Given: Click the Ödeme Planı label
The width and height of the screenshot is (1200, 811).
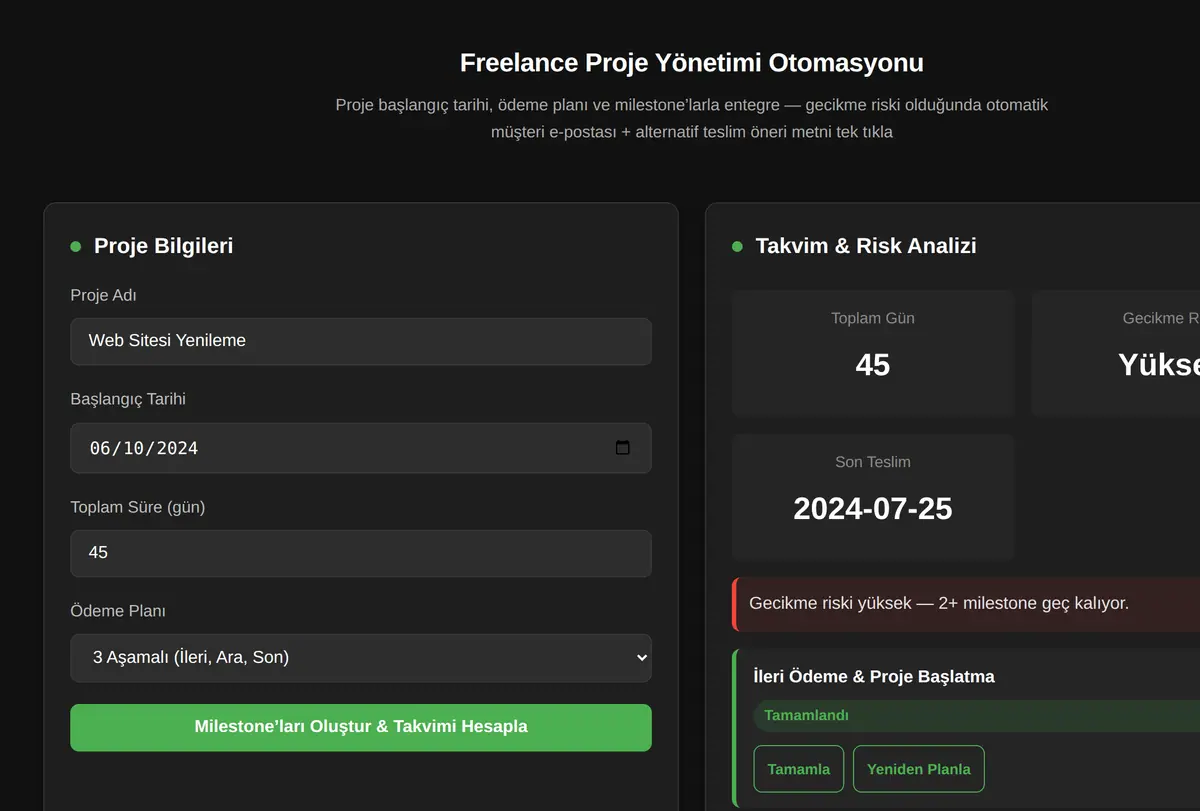Looking at the screenshot, I should pyautogui.click(x=118, y=611).
